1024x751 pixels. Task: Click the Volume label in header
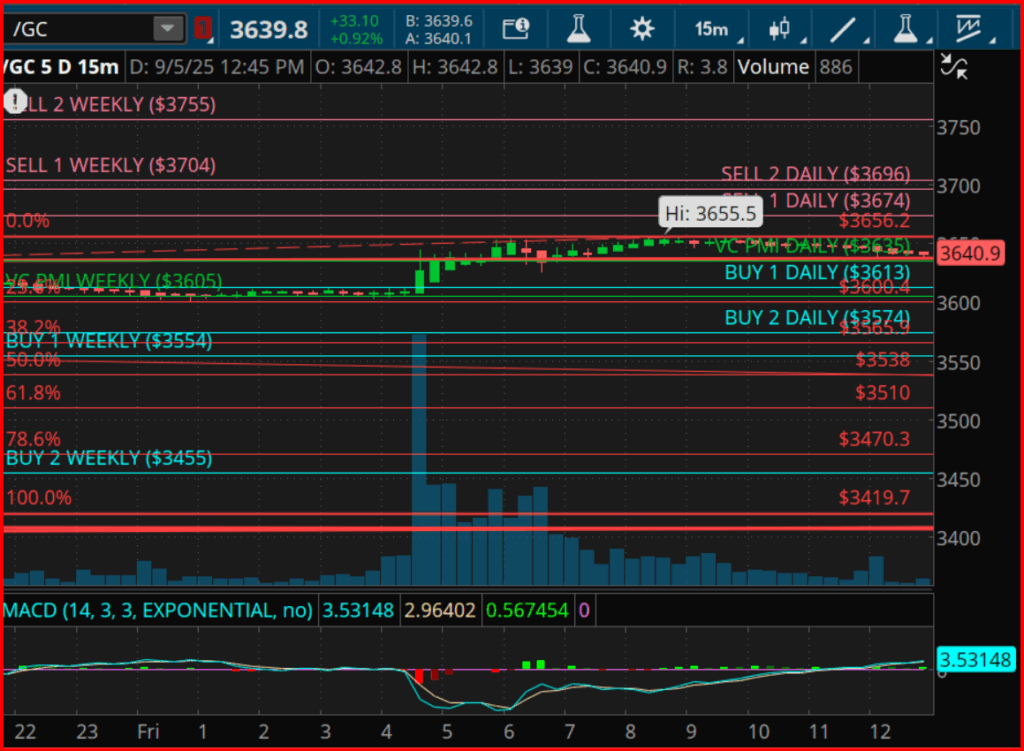point(772,68)
